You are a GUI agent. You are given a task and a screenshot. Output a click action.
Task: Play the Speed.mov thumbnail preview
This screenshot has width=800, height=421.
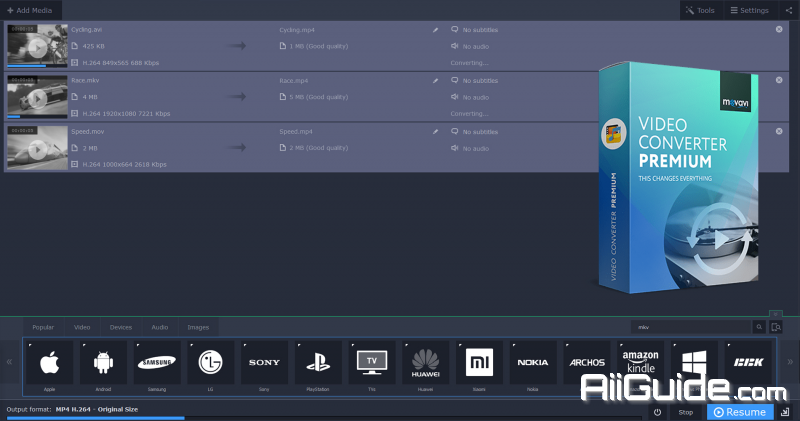[37, 150]
